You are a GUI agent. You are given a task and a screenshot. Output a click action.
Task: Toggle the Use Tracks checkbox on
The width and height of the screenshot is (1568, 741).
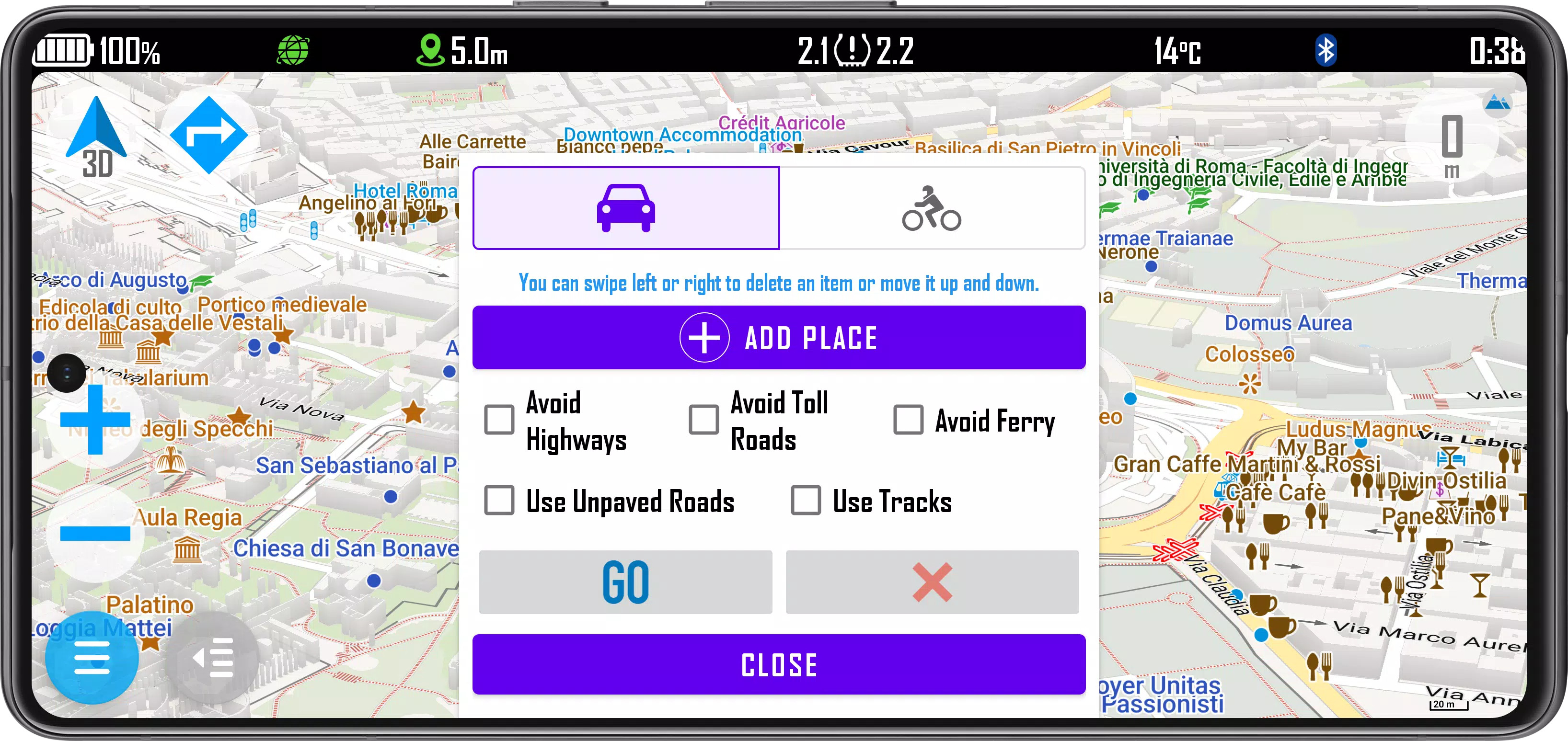805,501
